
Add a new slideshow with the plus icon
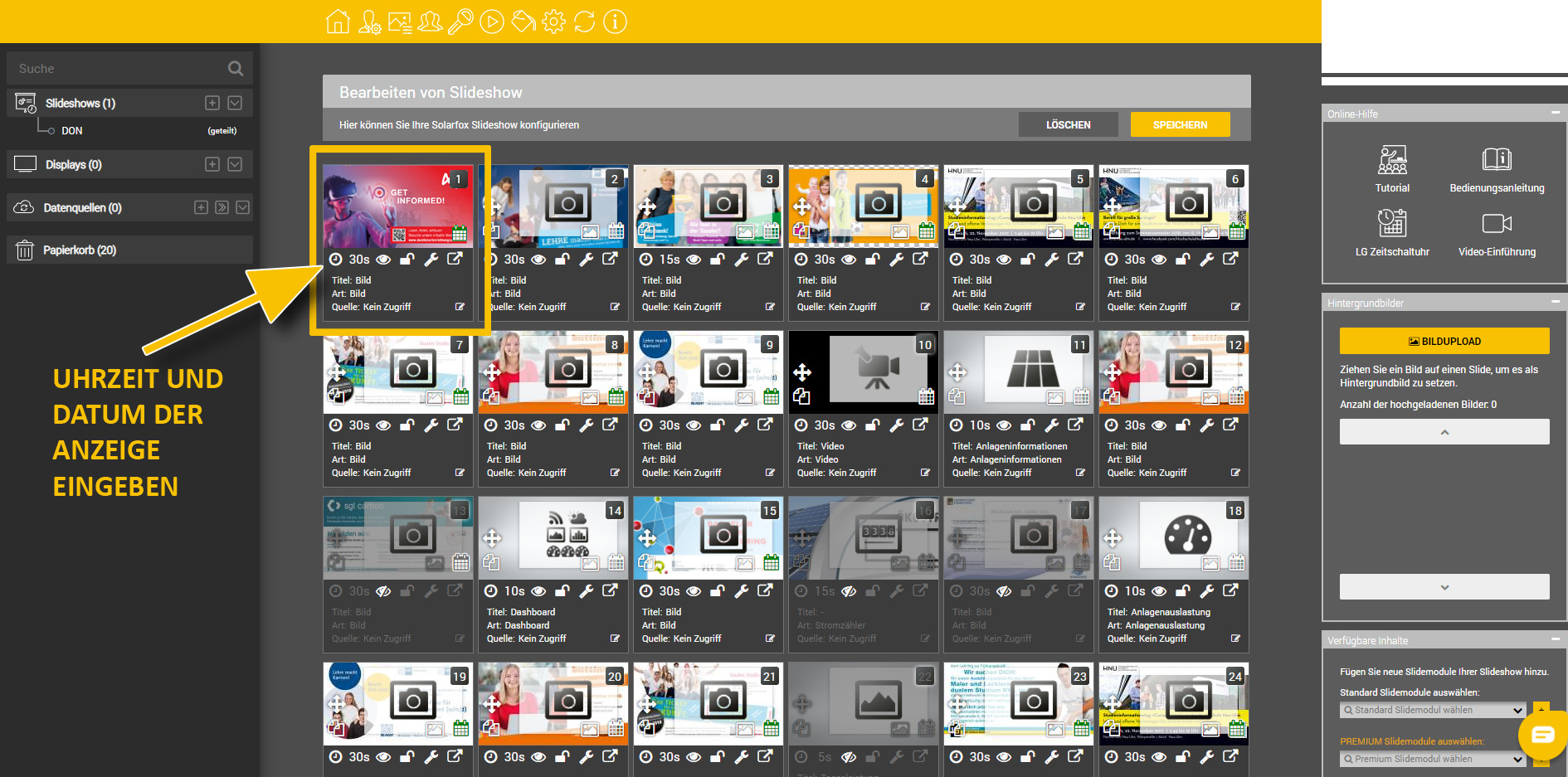tap(212, 103)
